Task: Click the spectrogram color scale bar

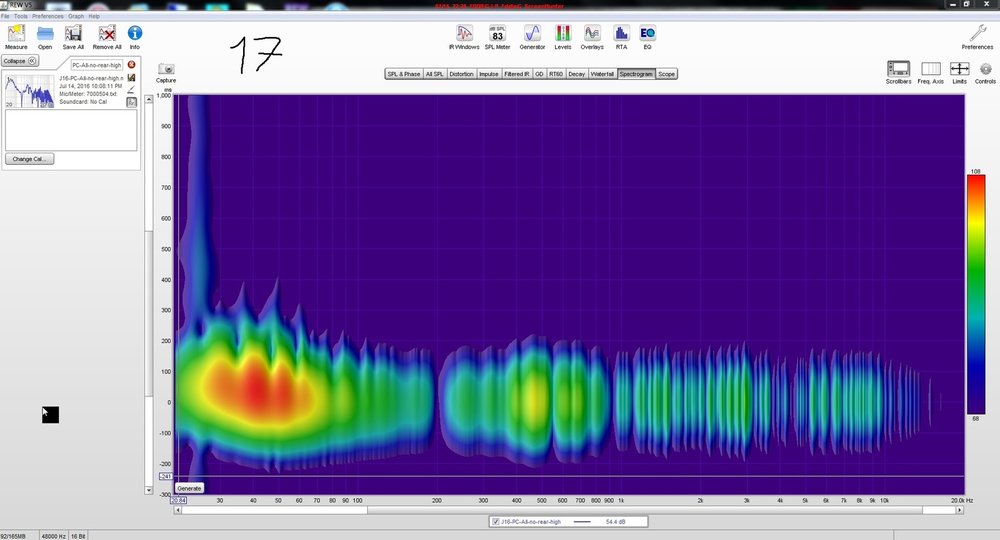Action: [x=976, y=295]
